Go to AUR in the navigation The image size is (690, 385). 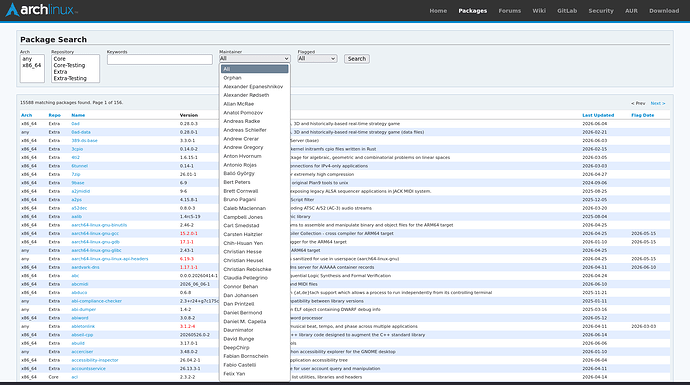(x=631, y=11)
